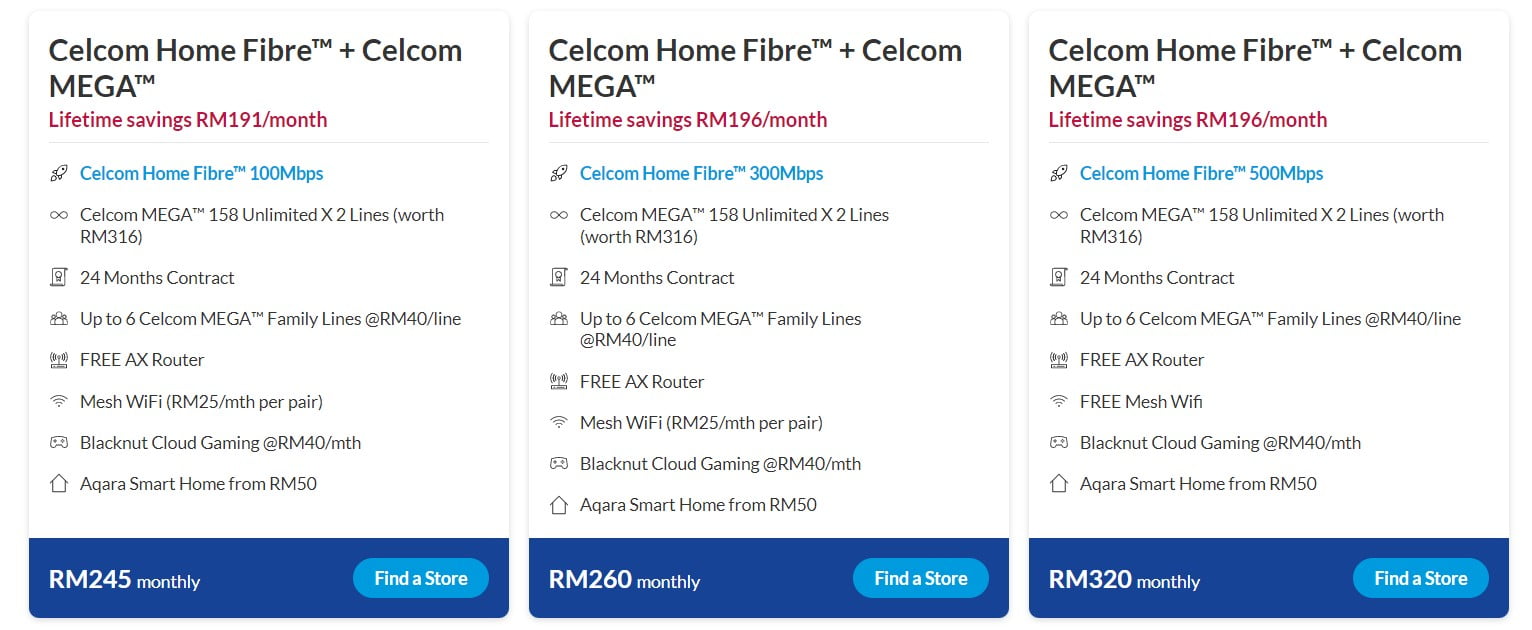Click the rocket icon beside 300Mbps plan

click(559, 174)
